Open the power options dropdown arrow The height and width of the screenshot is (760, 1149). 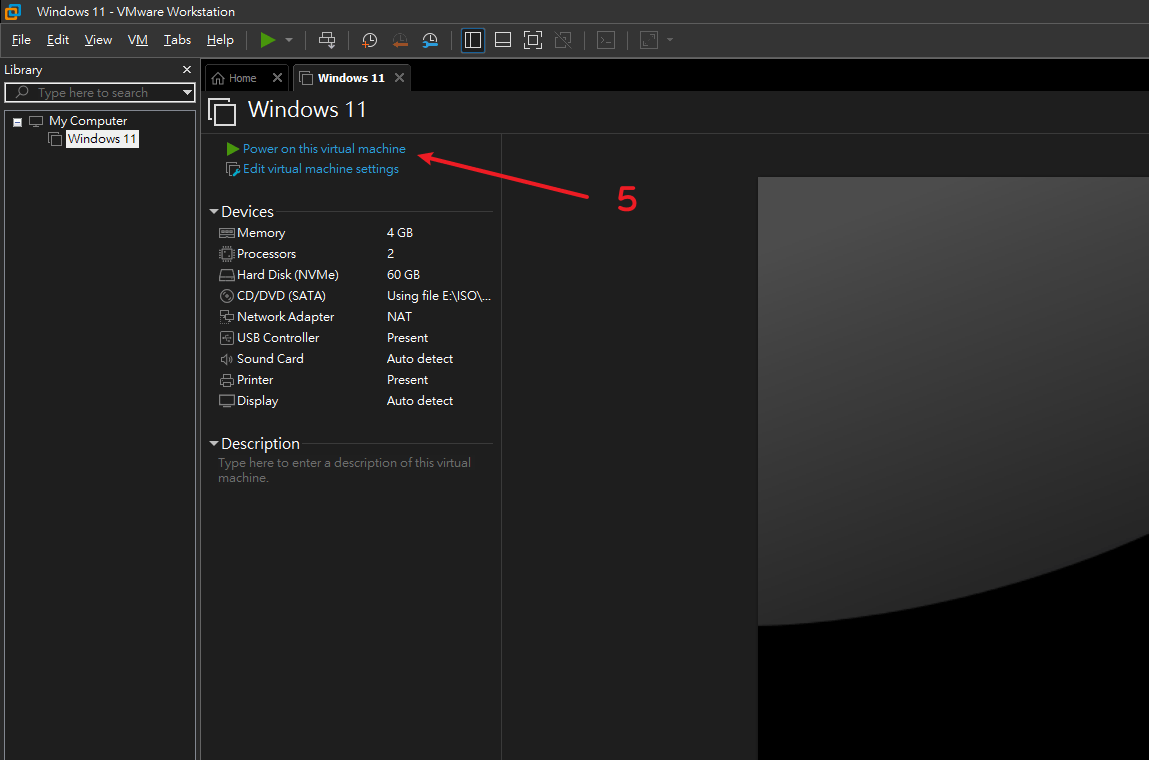click(x=289, y=40)
